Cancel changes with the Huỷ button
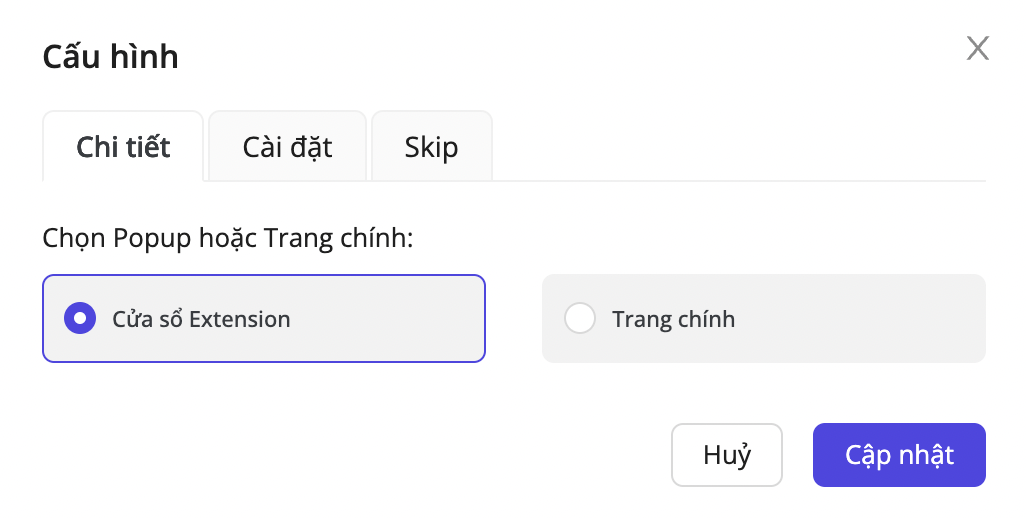The width and height of the screenshot is (1026, 518). click(x=727, y=455)
